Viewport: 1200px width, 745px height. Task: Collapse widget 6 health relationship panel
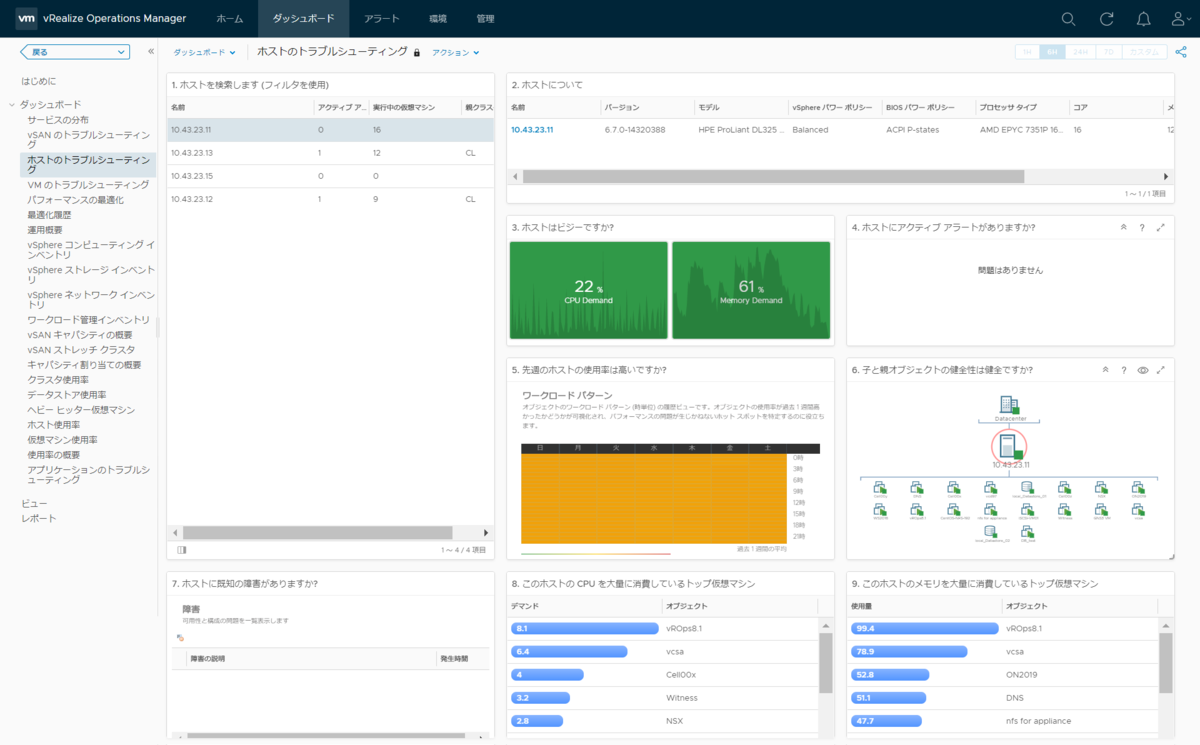click(x=1106, y=369)
